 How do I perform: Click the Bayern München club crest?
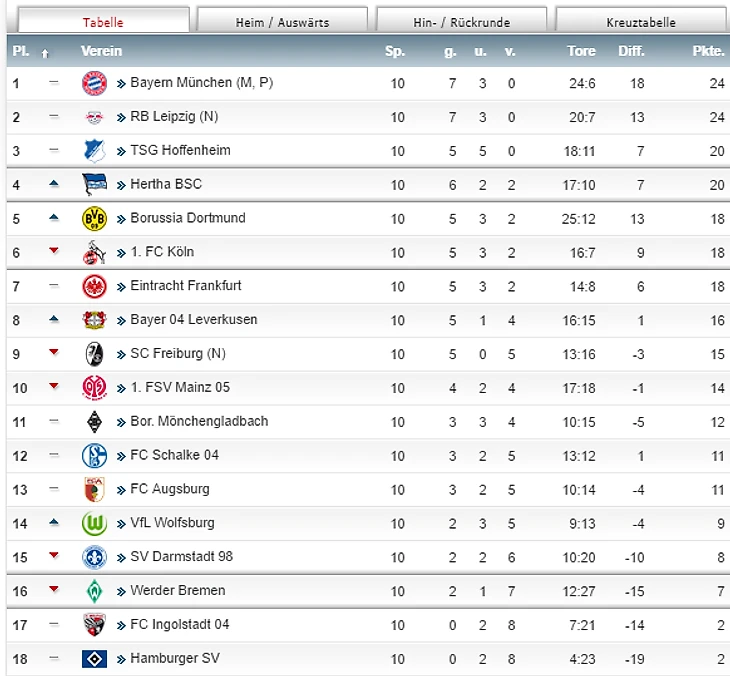pyautogui.click(x=94, y=83)
